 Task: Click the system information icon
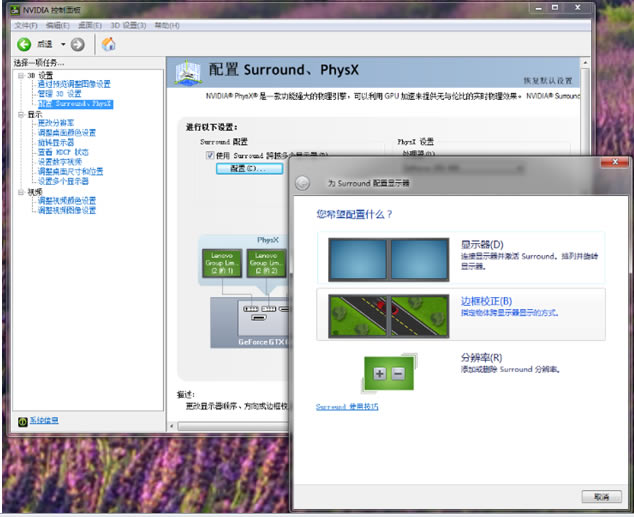tap(23, 422)
